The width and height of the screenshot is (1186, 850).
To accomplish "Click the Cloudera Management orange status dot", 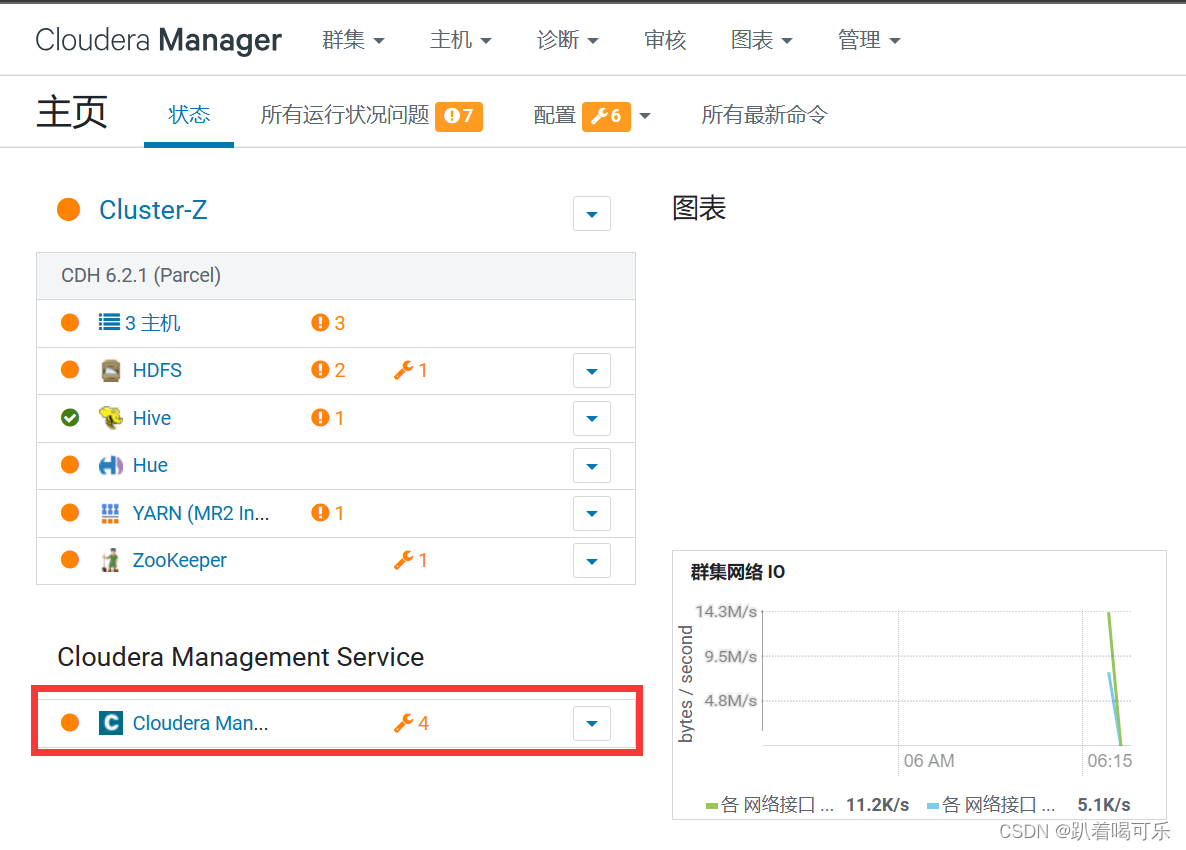I will coord(70,722).
